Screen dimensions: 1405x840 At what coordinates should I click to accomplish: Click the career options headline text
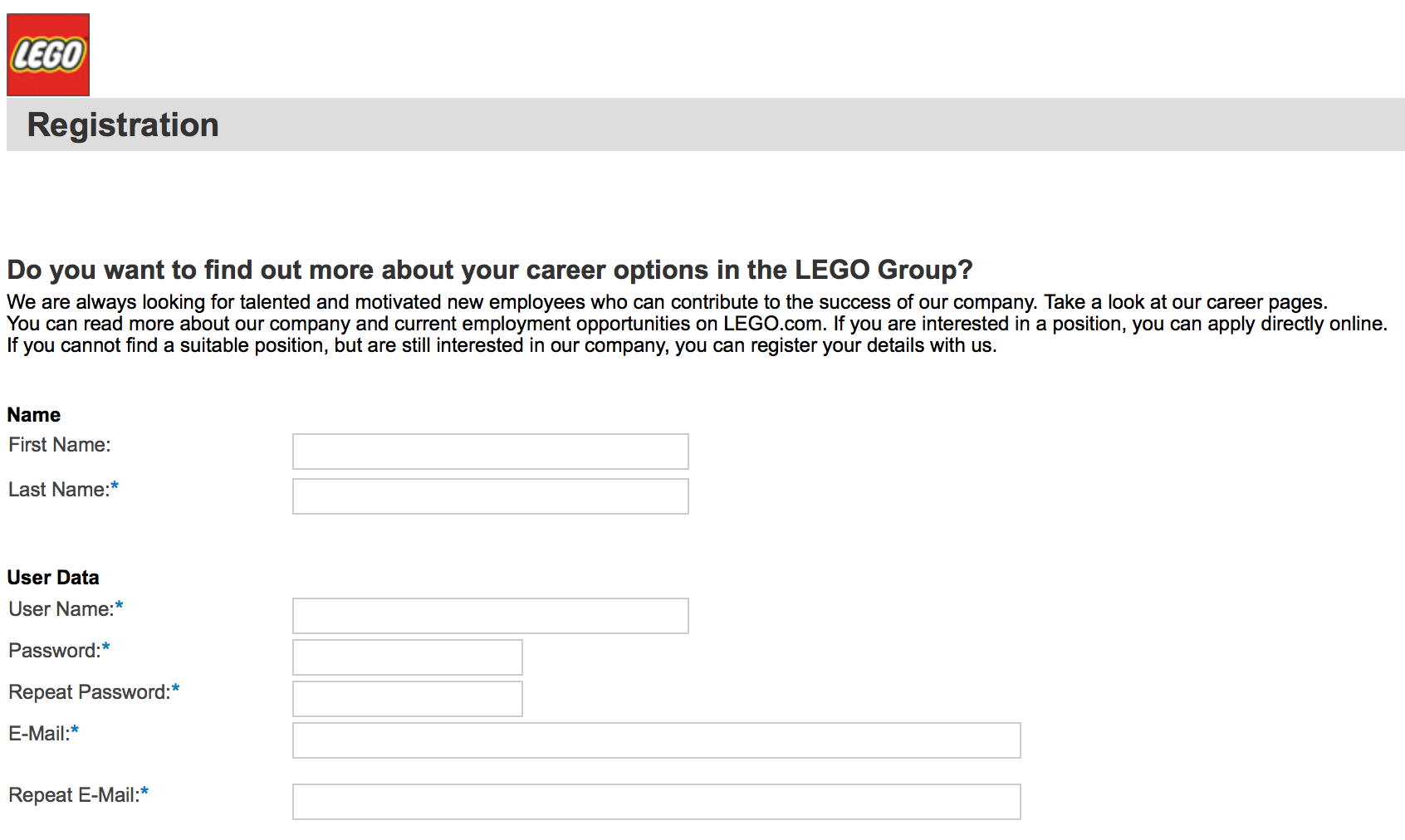coord(489,270)
